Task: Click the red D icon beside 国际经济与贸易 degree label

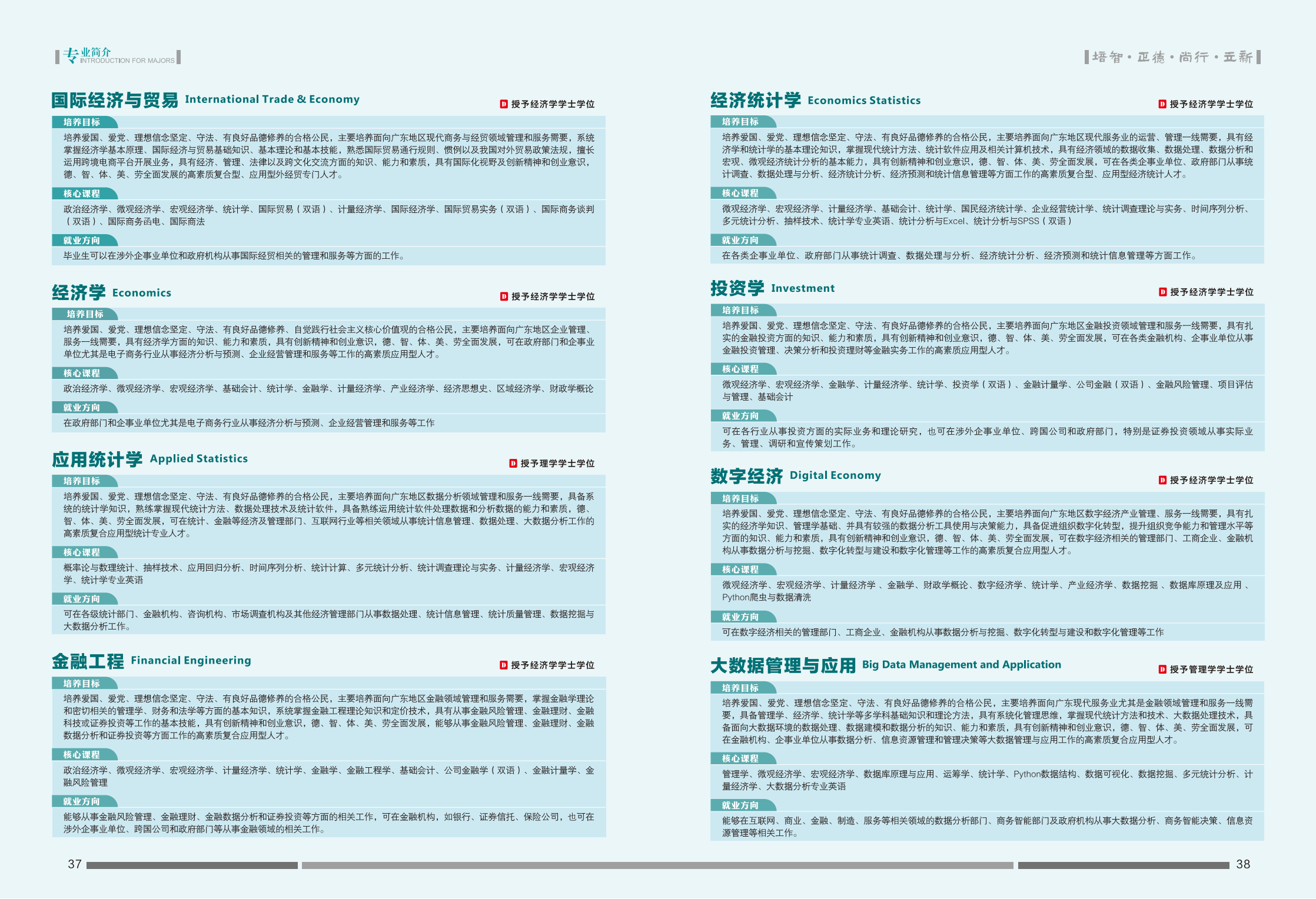Action: tap(504, 104)
